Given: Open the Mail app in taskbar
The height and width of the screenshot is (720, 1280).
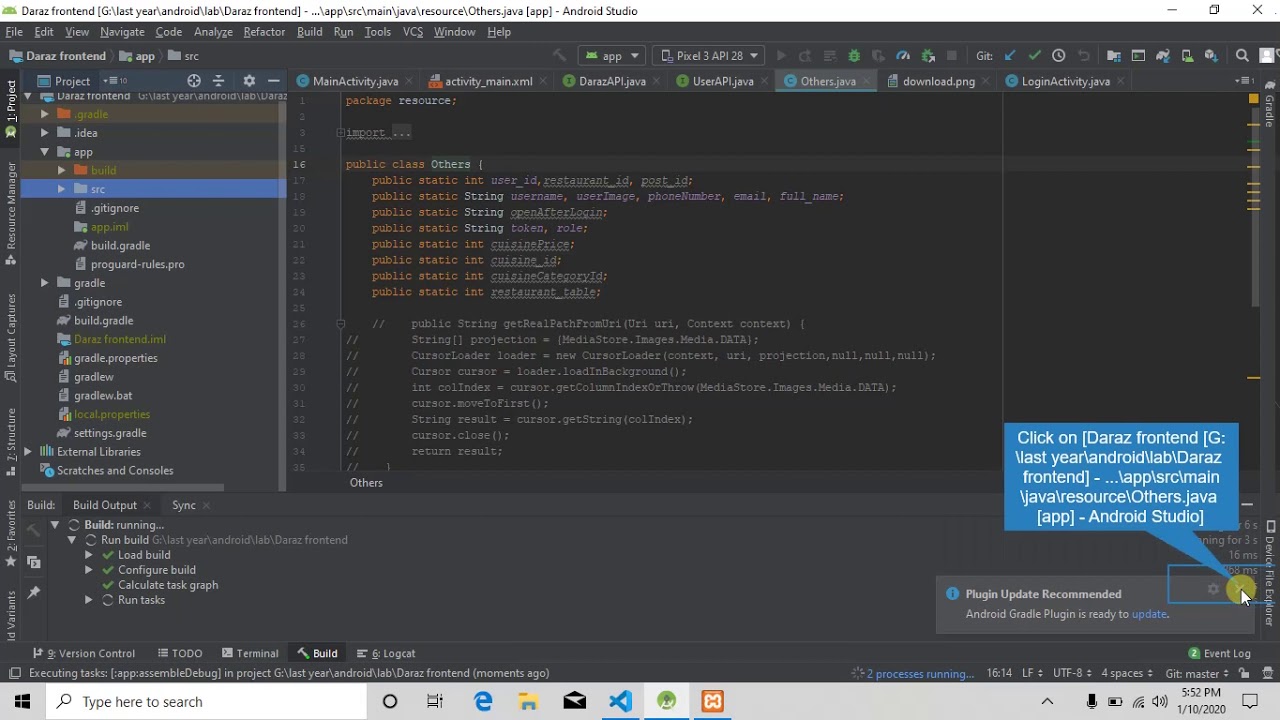Looking at the screenshot, I should click(x=575, y=701).
